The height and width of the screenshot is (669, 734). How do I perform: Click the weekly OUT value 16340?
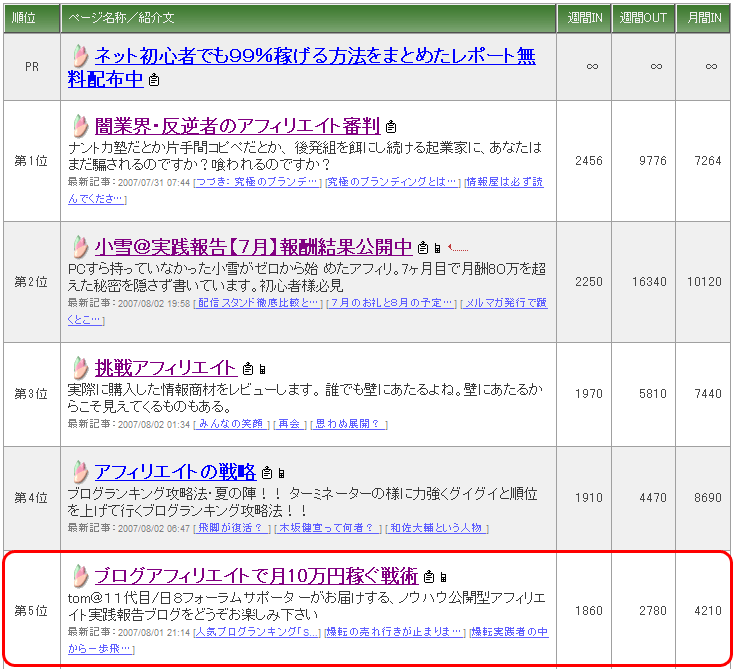[x=649, y=281]
